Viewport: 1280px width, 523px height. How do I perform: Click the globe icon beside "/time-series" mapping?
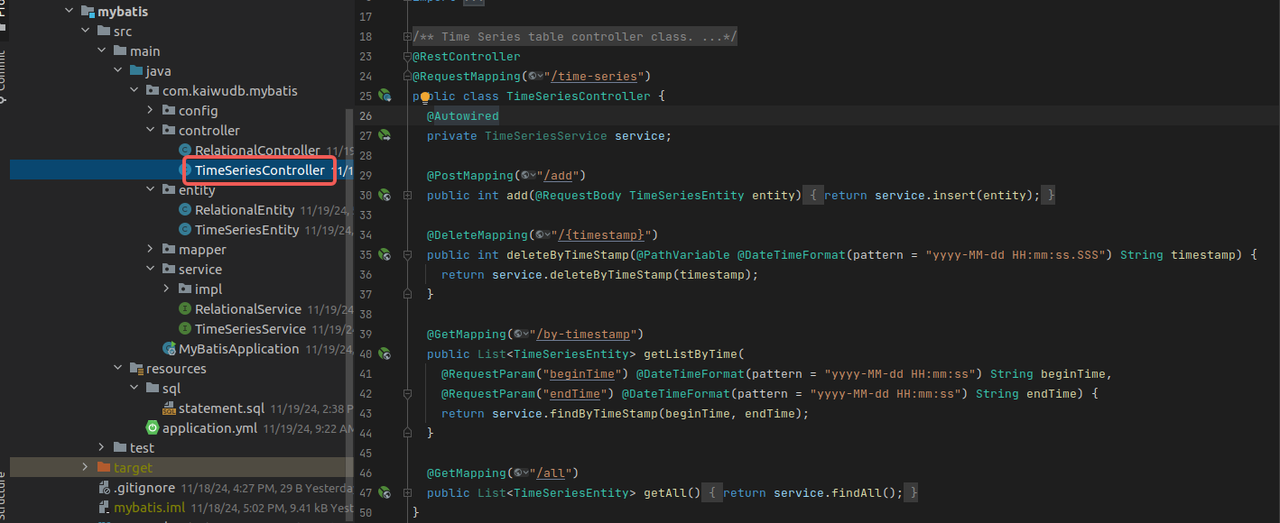[x=534, y=77]
